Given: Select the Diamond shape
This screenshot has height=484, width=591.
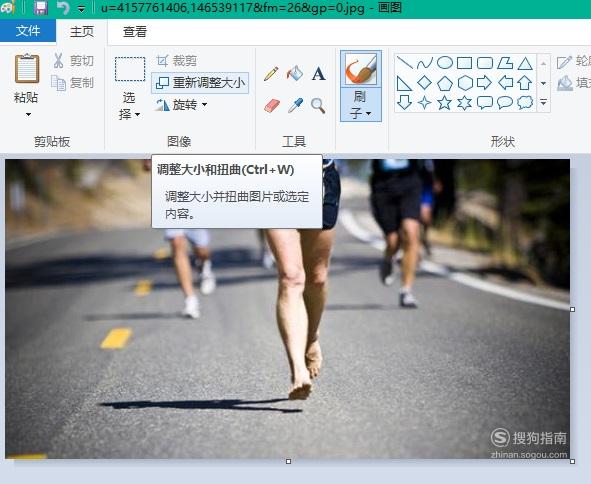Looking at the screenshot, I should [x=424, y=83].
